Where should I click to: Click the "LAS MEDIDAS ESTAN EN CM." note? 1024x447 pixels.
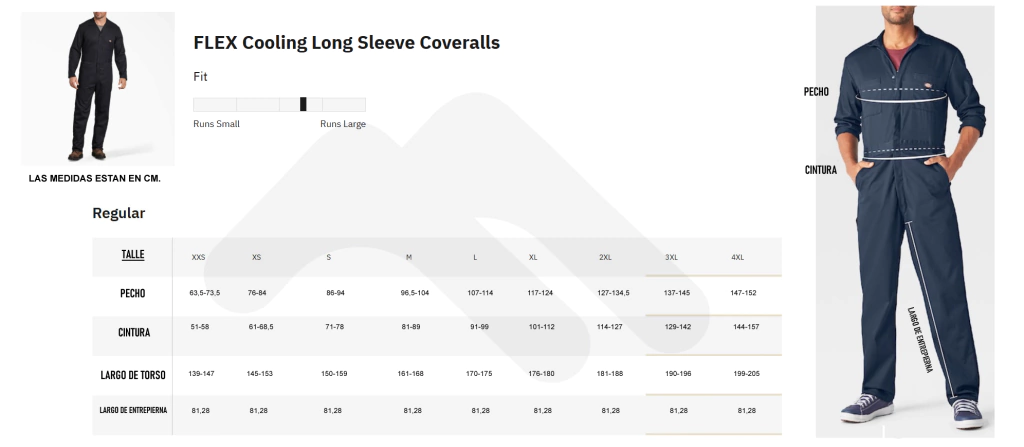[96, 178]
